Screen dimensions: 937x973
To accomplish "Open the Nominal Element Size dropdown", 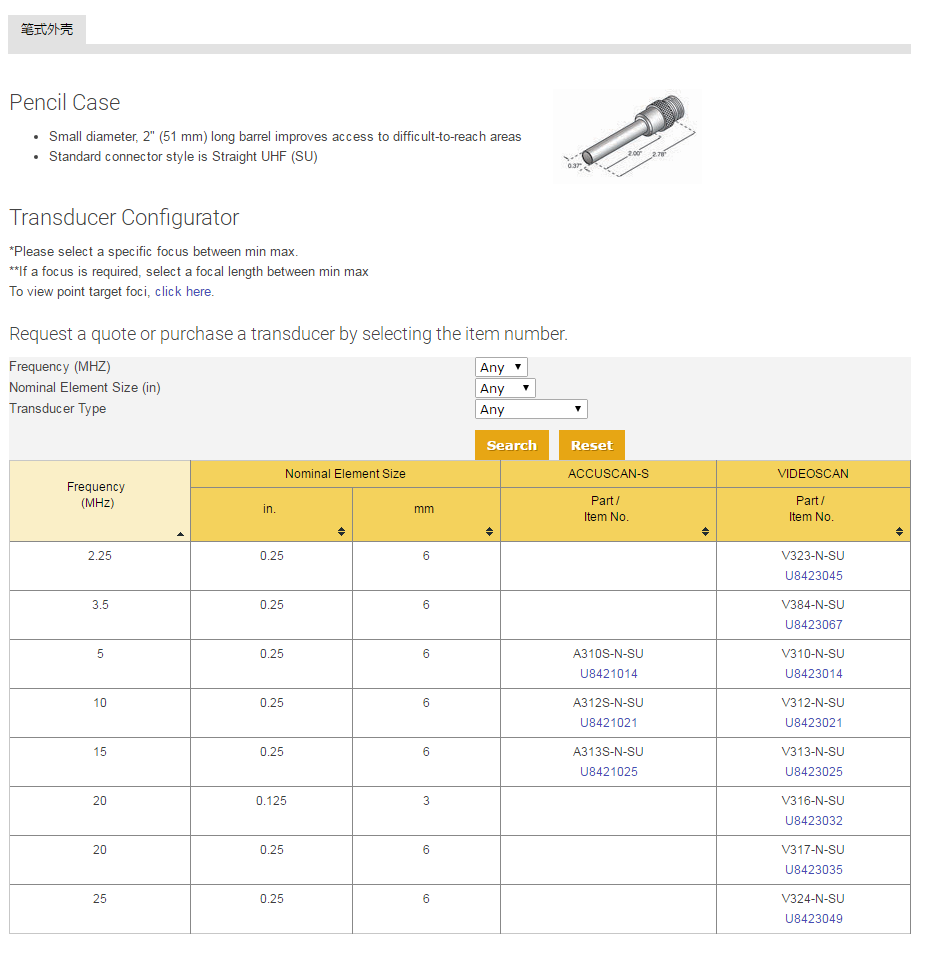I will pos(505,388).
